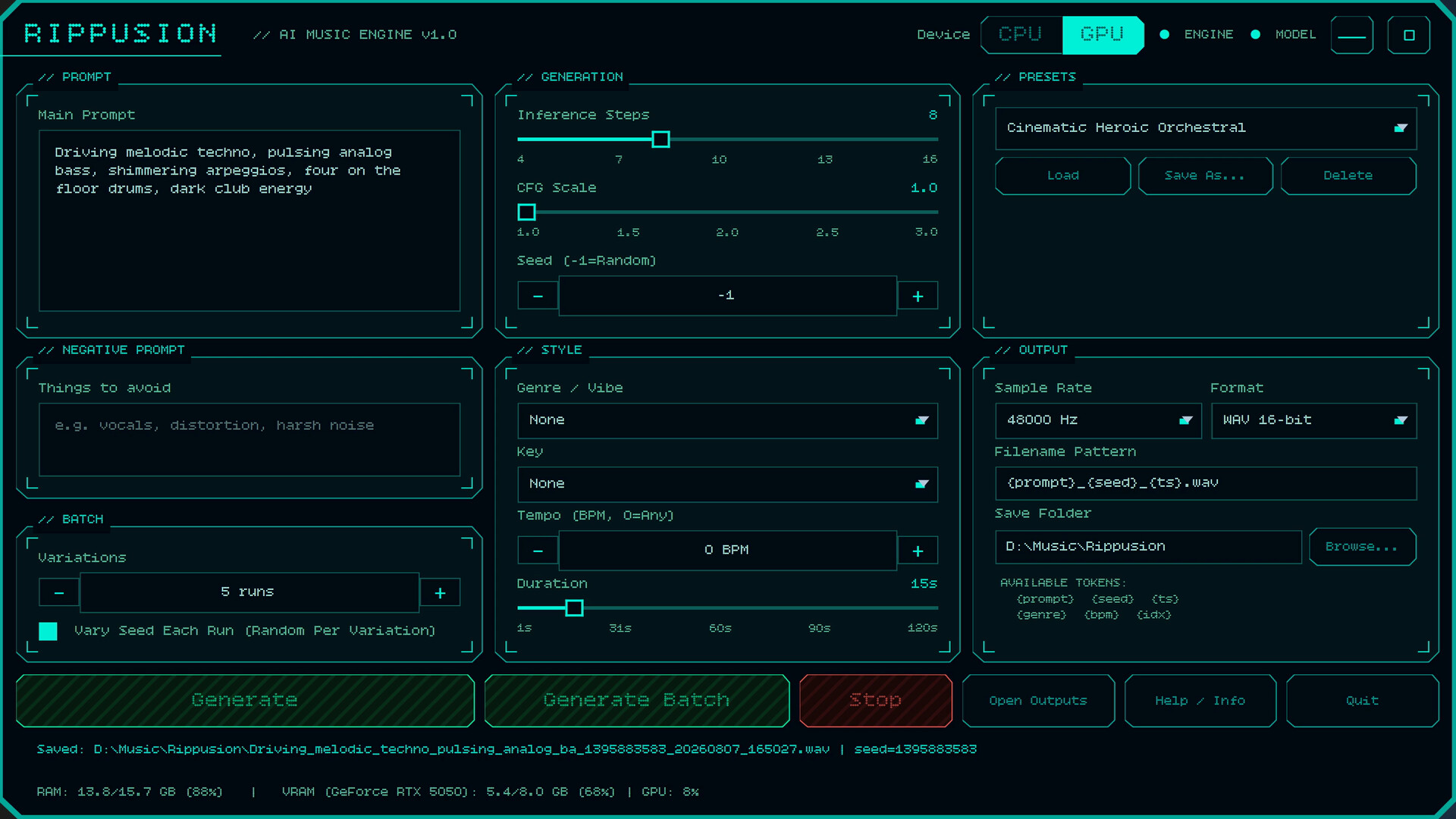Edit the Save Folder path field

(x=1148, y=547)
